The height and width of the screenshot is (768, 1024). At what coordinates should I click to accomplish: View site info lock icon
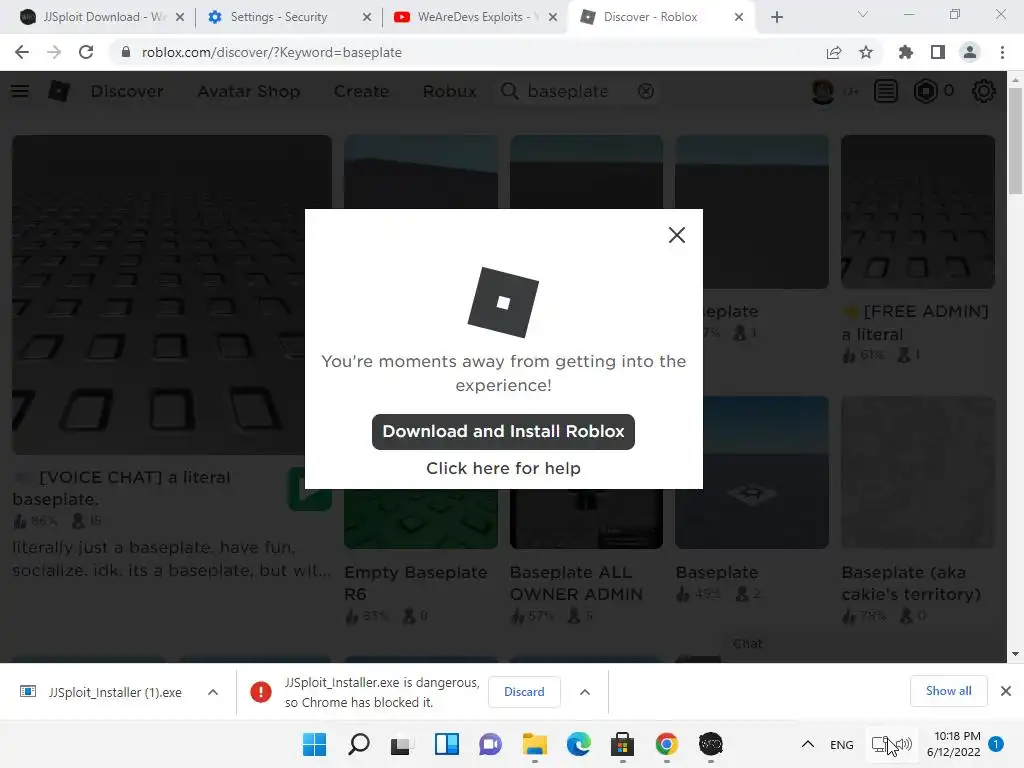(x=126, y=52)
